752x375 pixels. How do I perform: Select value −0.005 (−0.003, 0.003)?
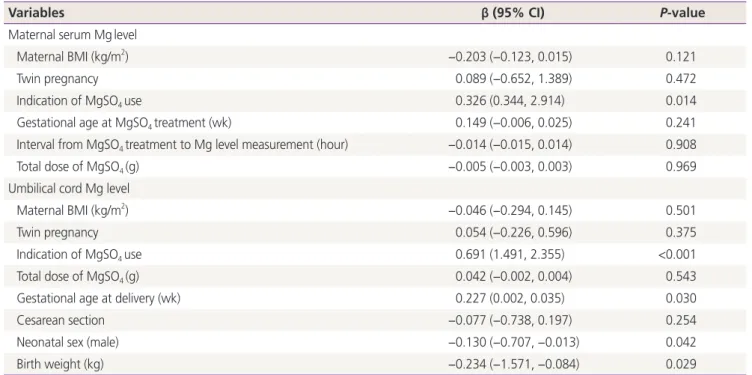(510, 167)
